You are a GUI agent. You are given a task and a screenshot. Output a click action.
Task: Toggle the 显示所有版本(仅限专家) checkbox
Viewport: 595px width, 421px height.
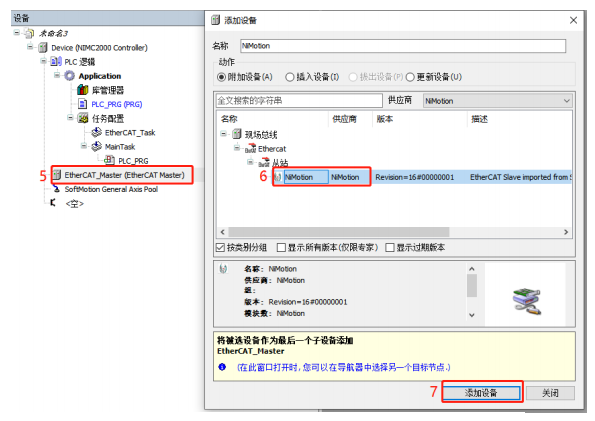coord(281,248)
